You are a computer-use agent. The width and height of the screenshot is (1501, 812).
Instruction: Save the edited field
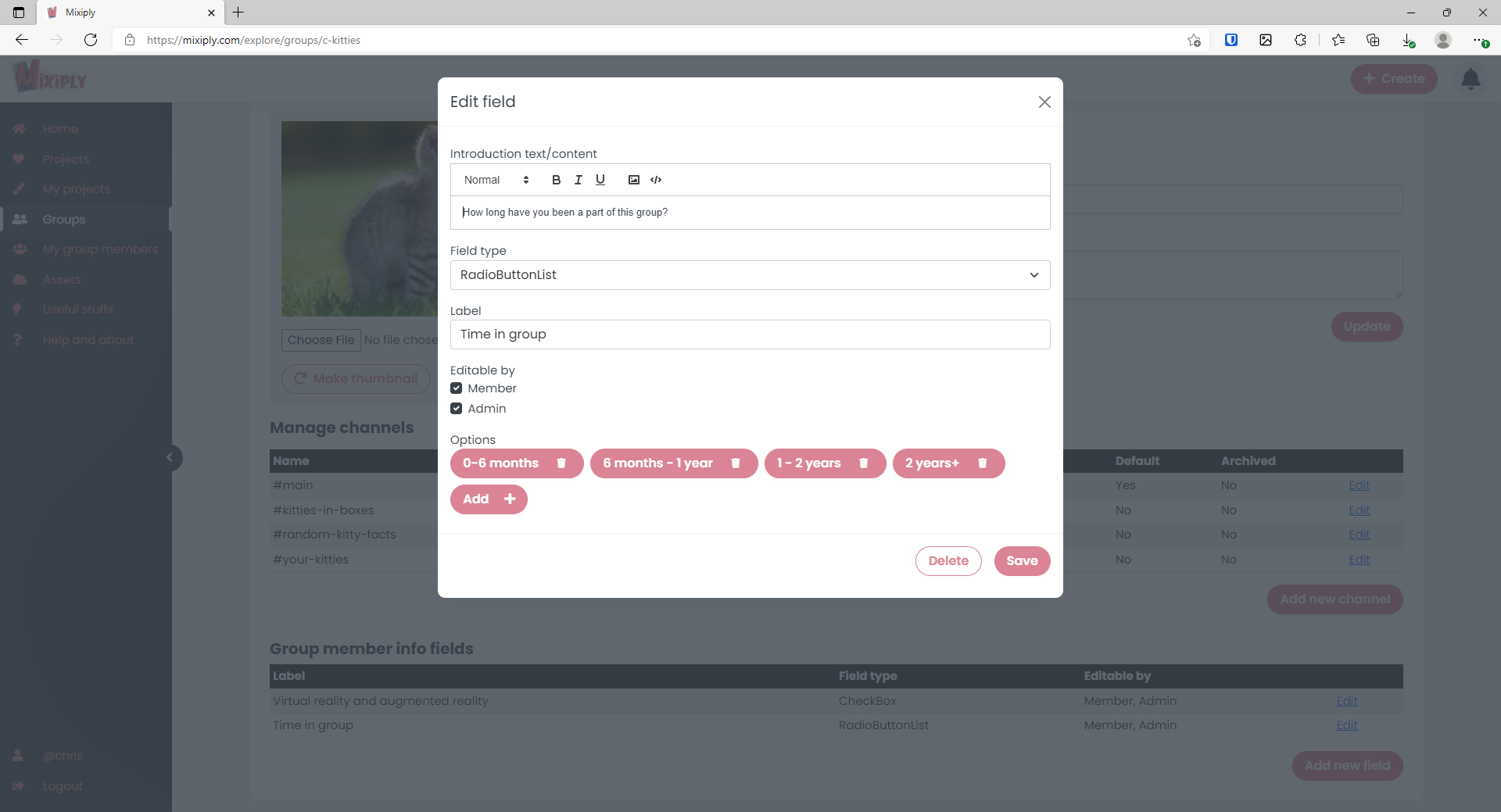click(x=1022, y=561)
